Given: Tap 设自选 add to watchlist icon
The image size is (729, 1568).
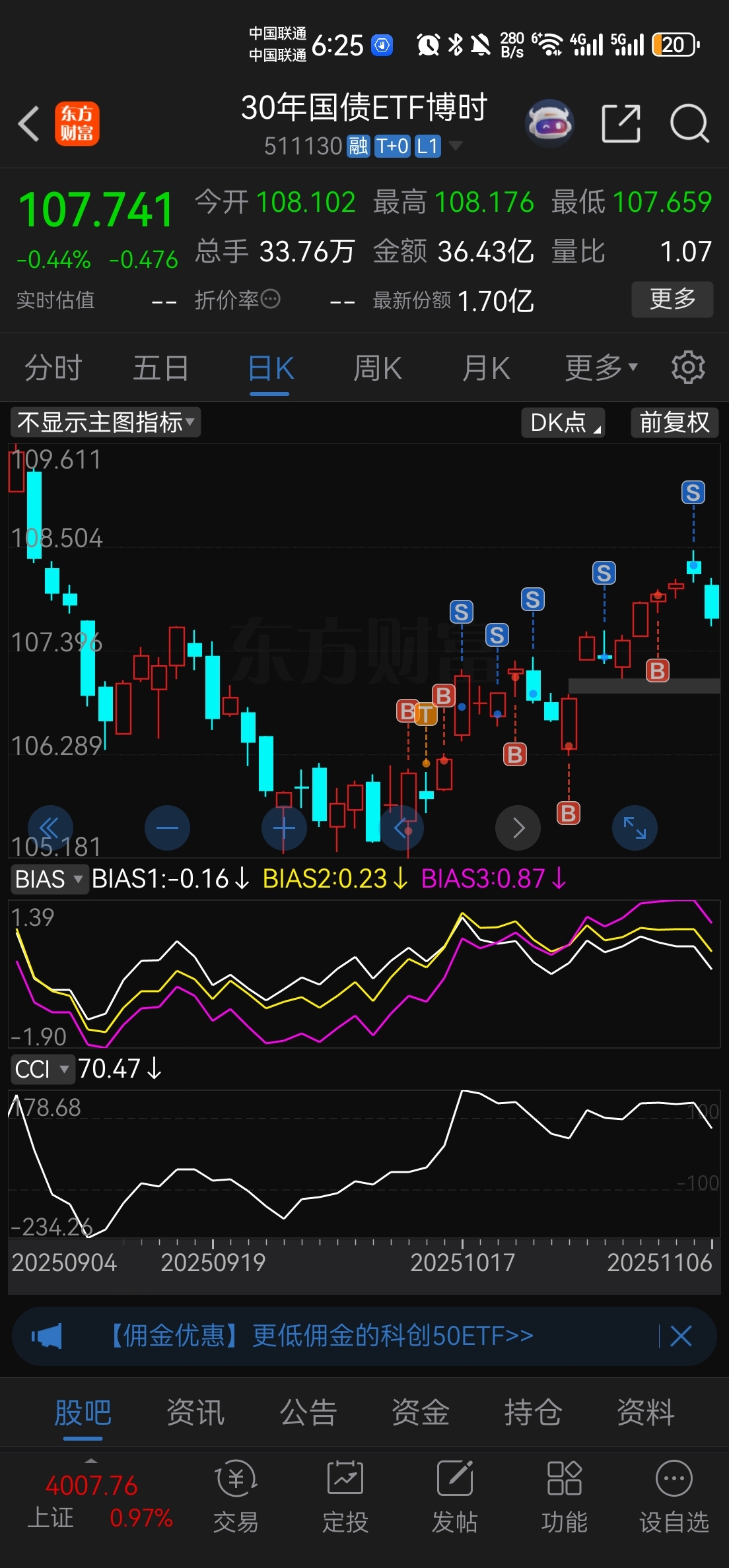Looking at the screenshot, I should (x=674, y=1496).
